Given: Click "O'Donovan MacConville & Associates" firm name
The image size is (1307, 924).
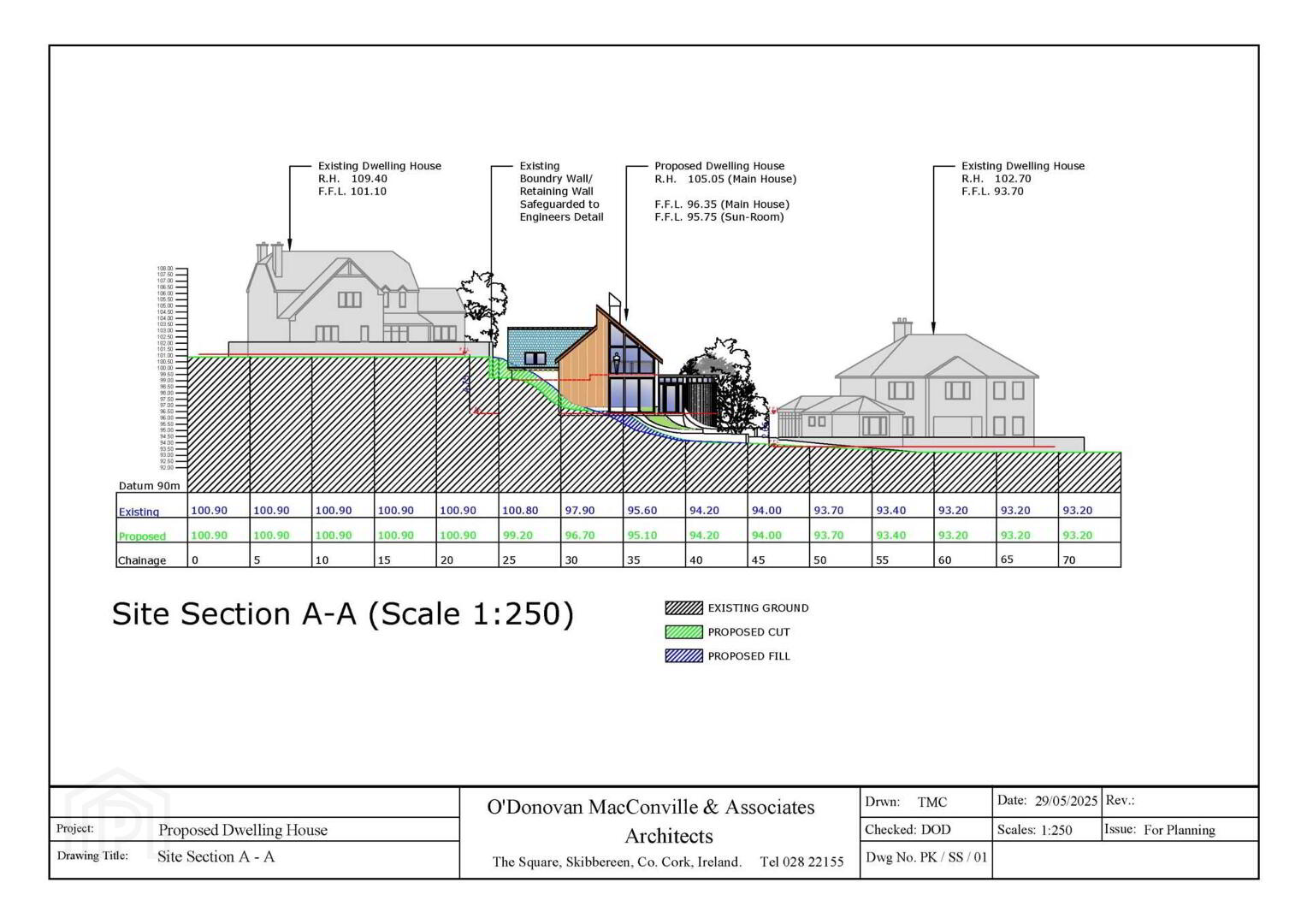Looking at the screenshot, I should [x=651, y=807].
